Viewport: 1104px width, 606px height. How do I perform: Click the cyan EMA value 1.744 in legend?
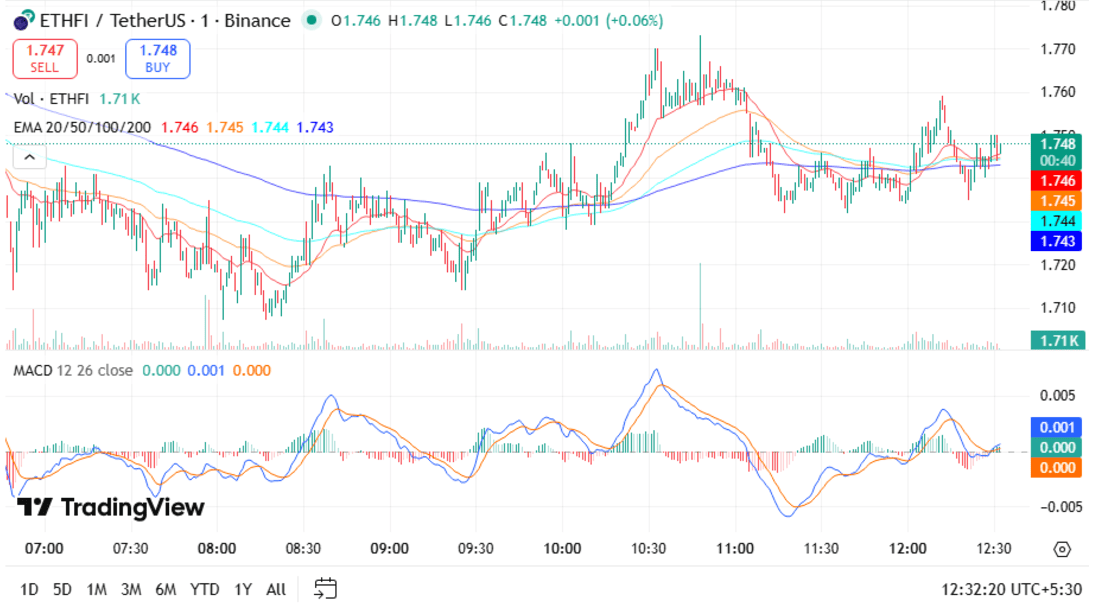270,127
